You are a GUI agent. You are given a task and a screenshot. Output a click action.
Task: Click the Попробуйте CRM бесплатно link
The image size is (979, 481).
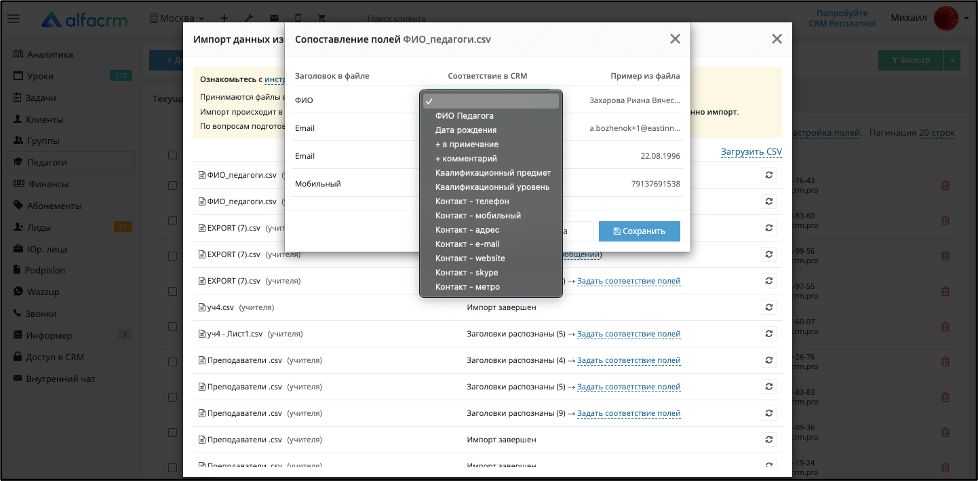click(x=842, y=18)
